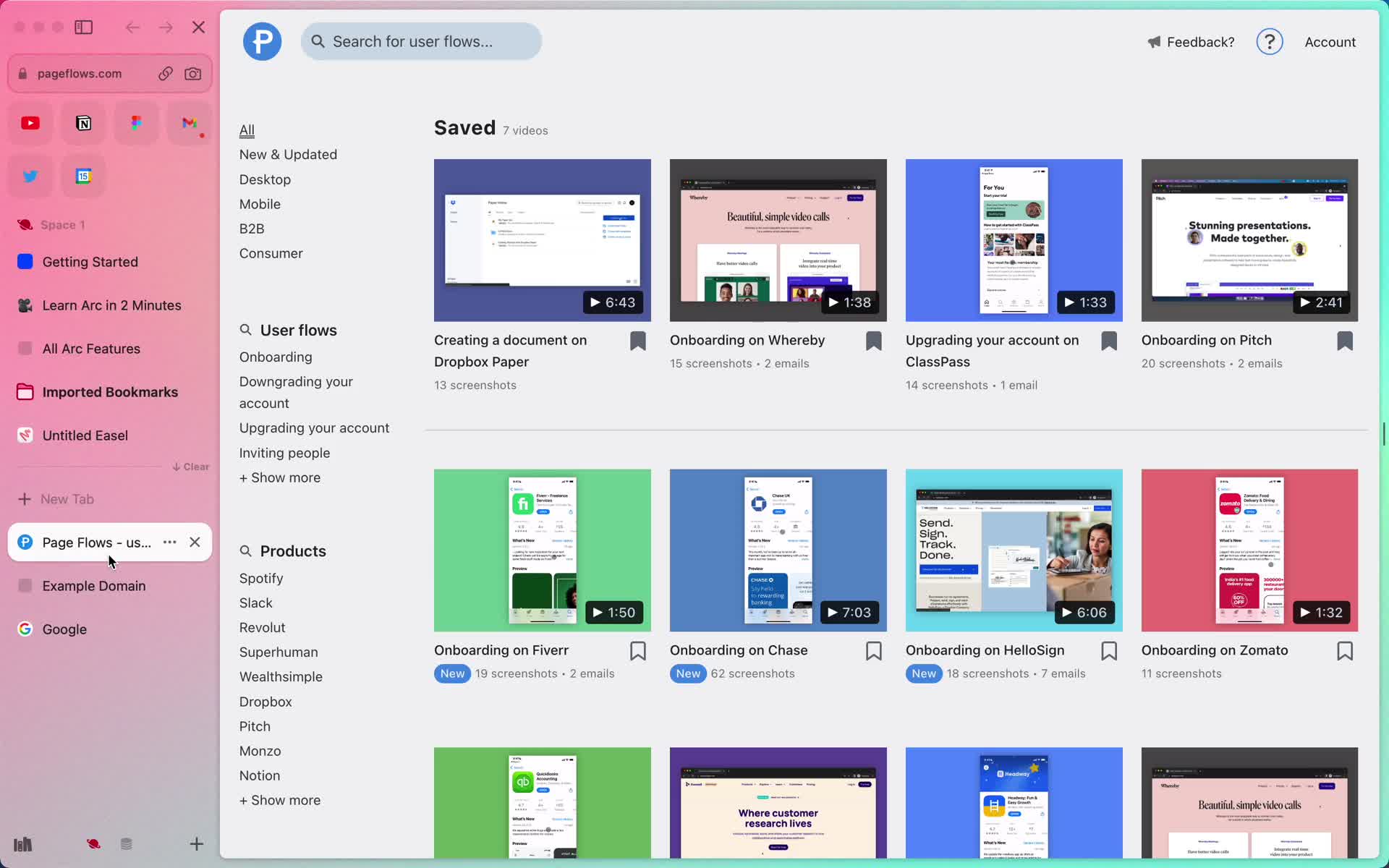Select the Mobile filter

pos(260,204)
